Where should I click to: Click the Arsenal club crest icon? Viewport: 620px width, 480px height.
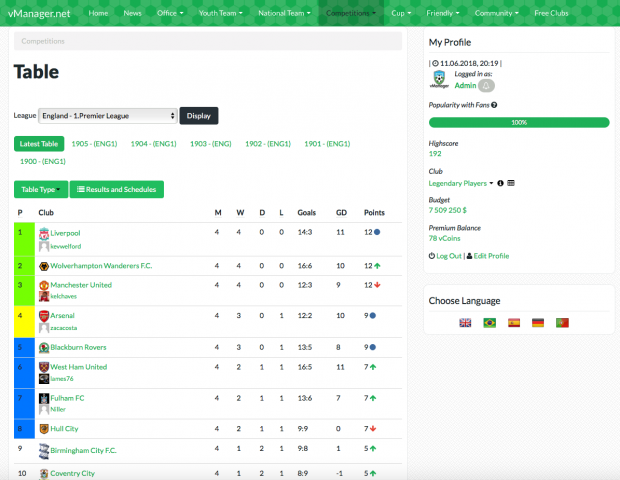[x=44, y=316]
